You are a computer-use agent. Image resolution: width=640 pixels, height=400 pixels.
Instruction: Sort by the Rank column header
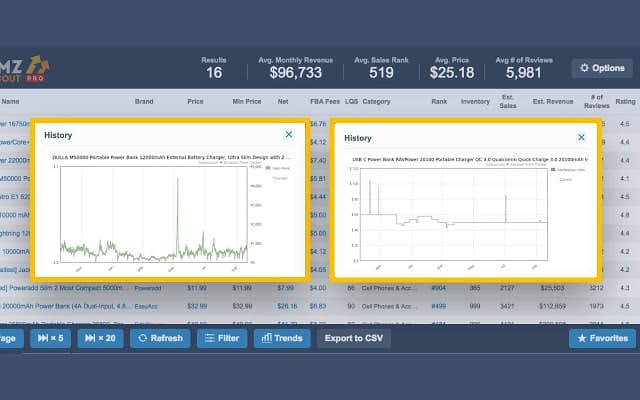click(x=439, y=101)
